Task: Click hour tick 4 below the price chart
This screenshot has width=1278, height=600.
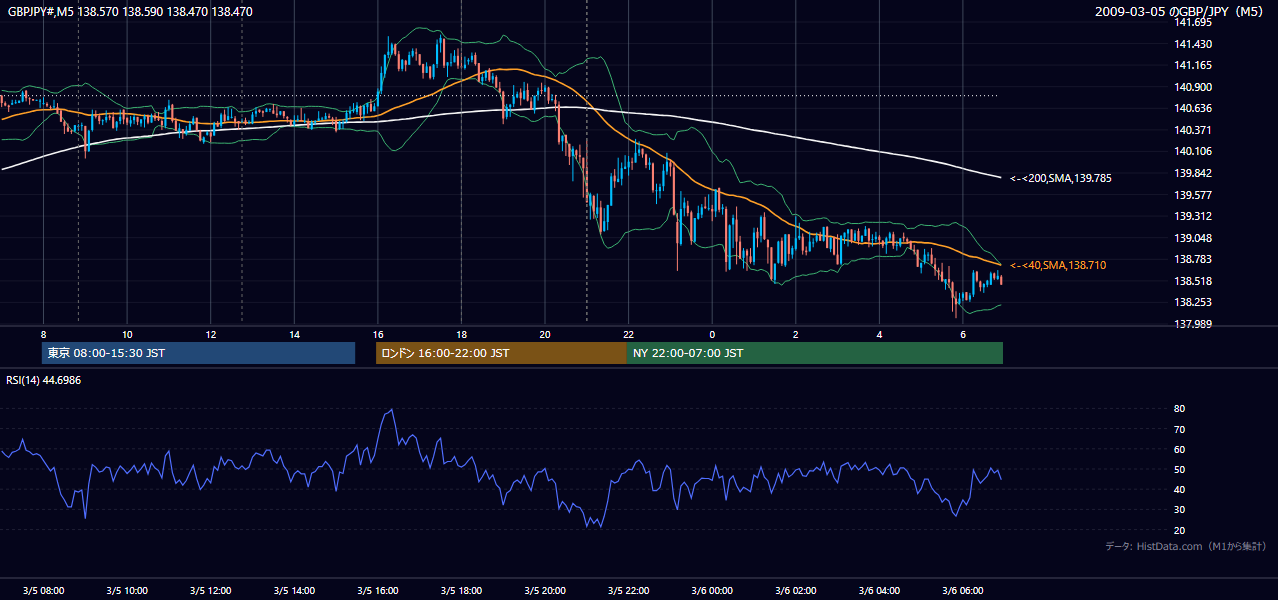Action: (x=879, y=334)
